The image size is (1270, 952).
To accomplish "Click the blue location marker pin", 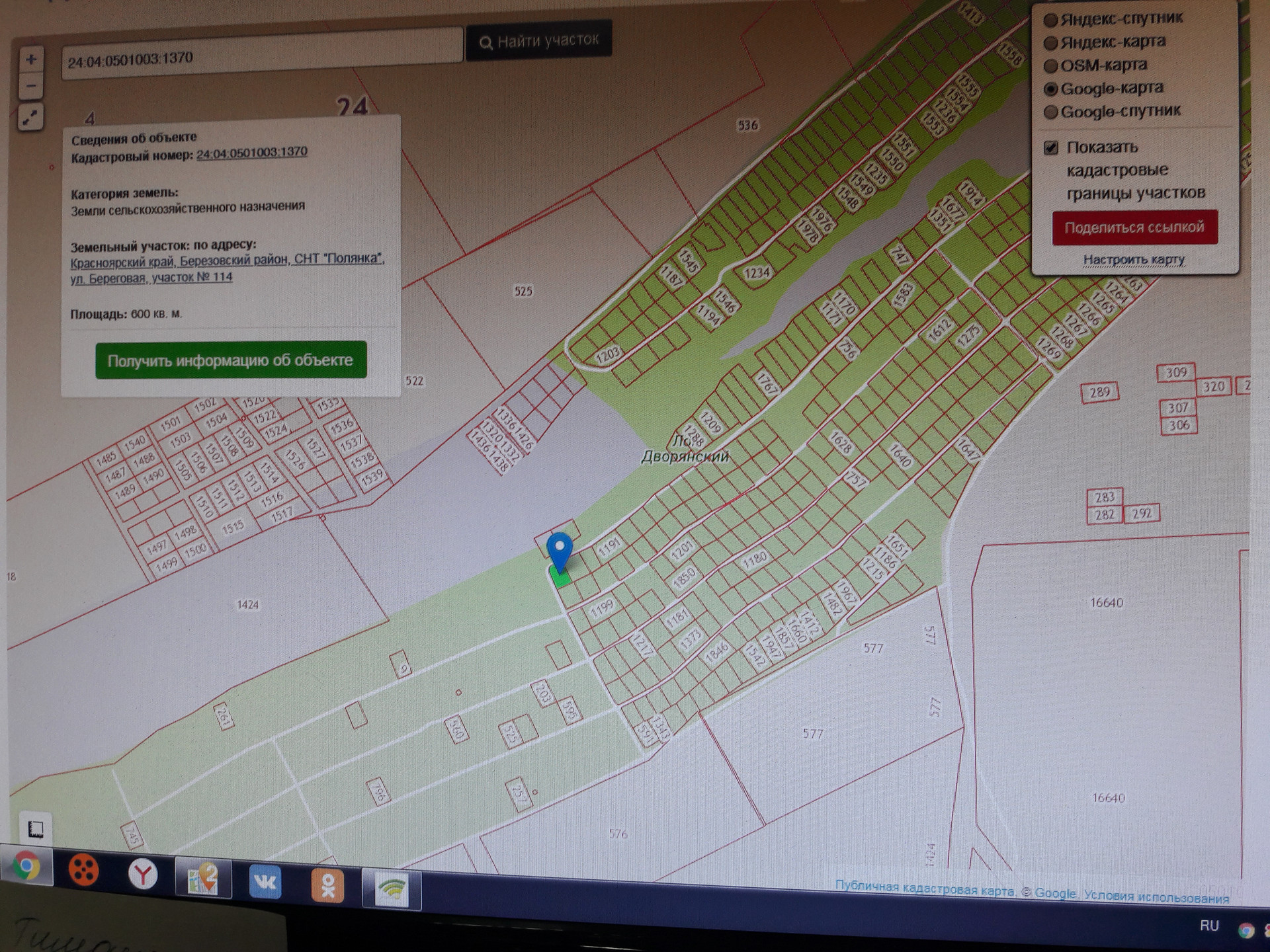I will 560,550.
